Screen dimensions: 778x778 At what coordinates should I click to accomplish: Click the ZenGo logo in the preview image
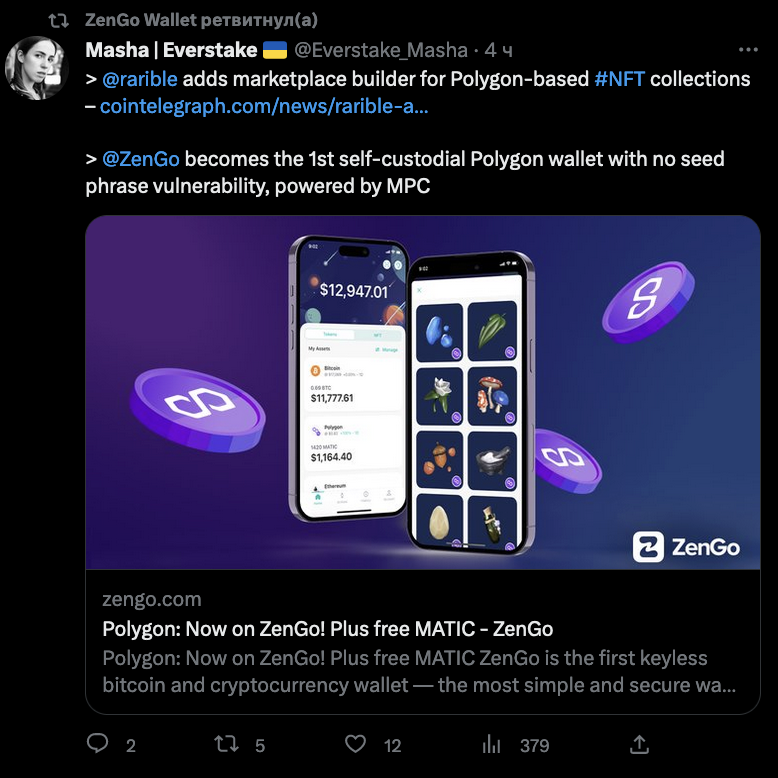point(686,547)
